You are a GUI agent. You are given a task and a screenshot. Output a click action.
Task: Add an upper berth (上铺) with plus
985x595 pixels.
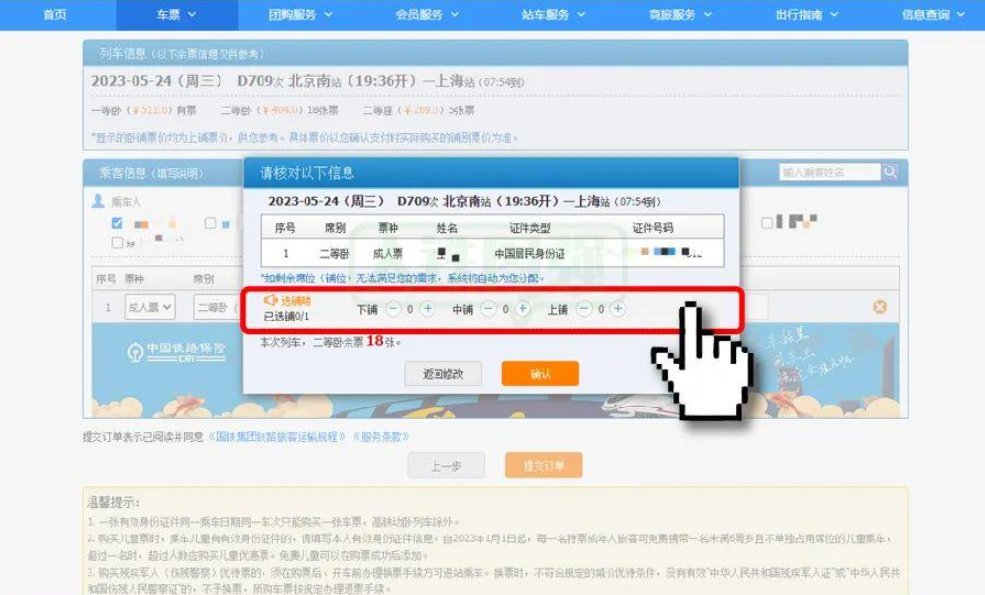tap(618, 309)
